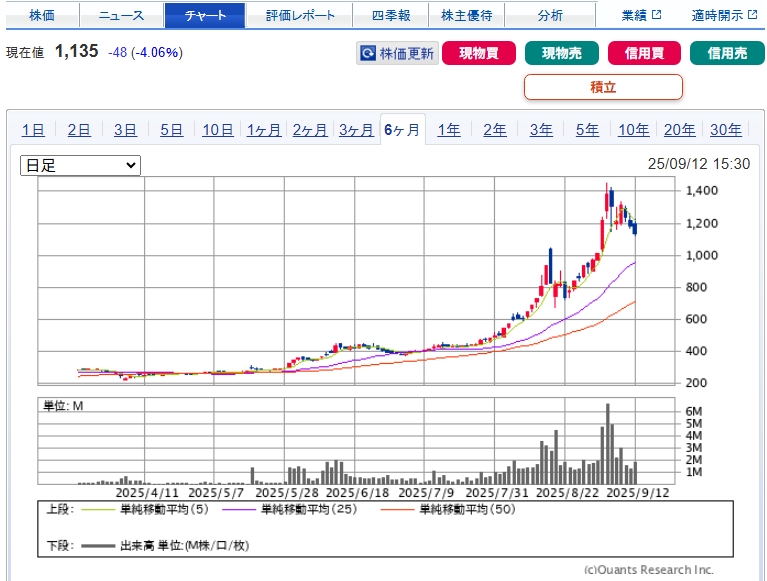Click the 信用売 button
Image resolution: width=767 pixels, height=581 pixels.
coord(727,53)
